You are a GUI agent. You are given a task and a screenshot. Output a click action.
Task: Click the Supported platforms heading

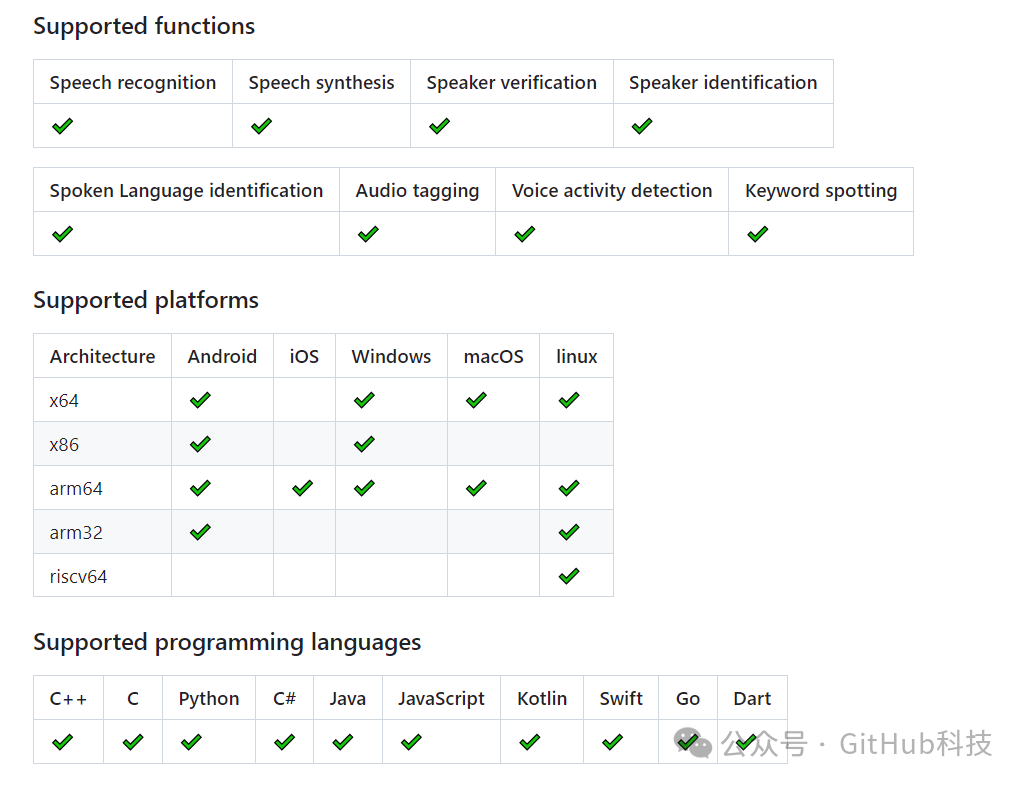point(146,300)
